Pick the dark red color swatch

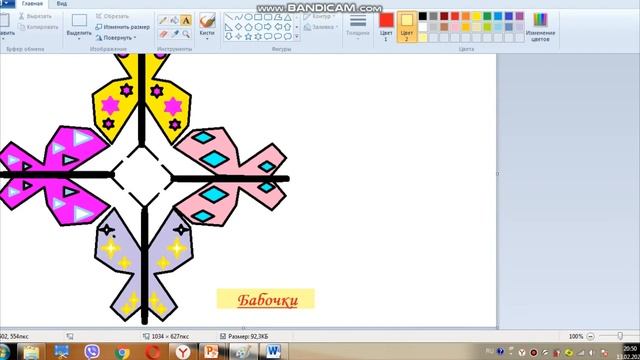[x=444, y=16]
